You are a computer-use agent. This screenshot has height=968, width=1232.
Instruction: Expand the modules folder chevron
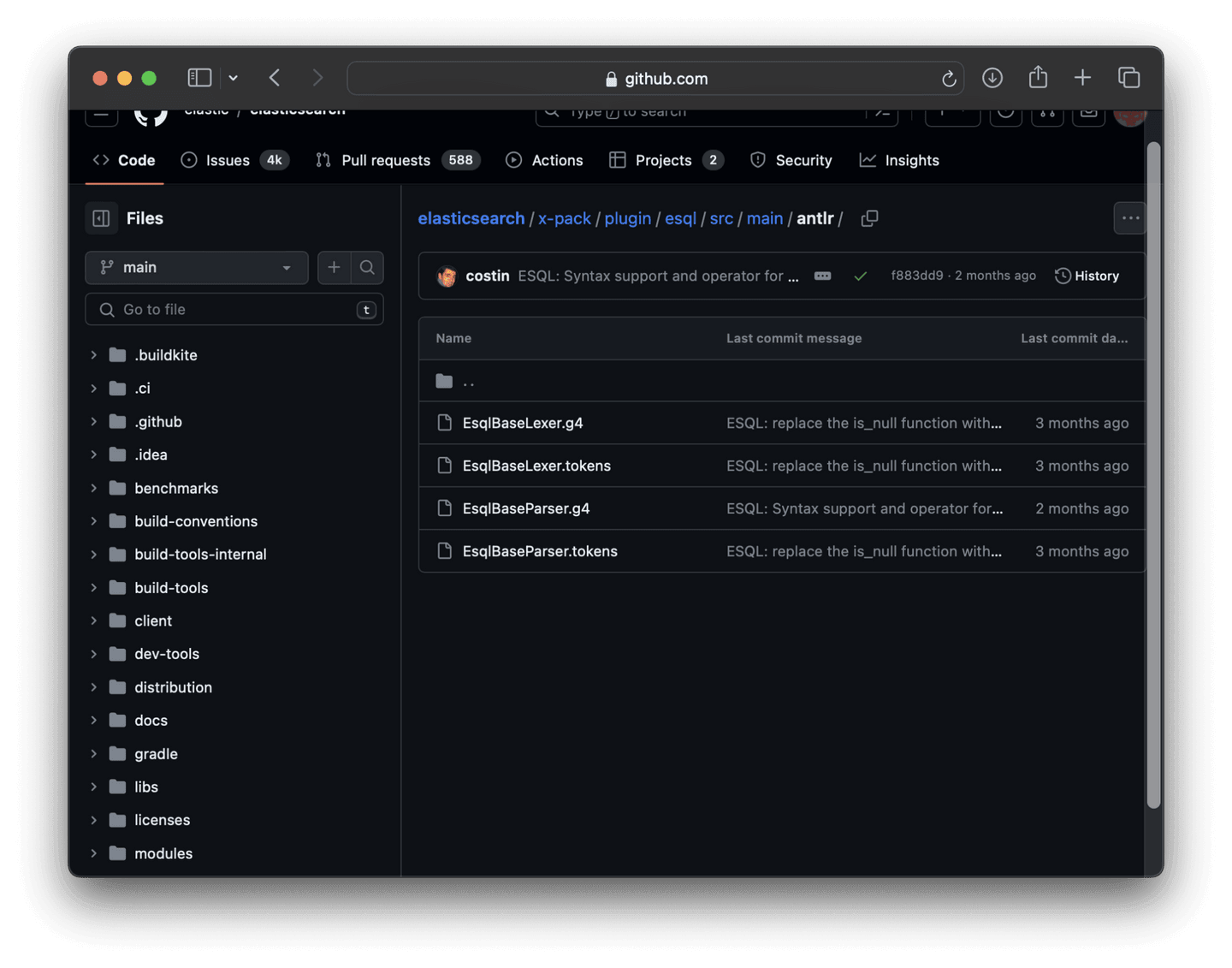pos(94,853)
